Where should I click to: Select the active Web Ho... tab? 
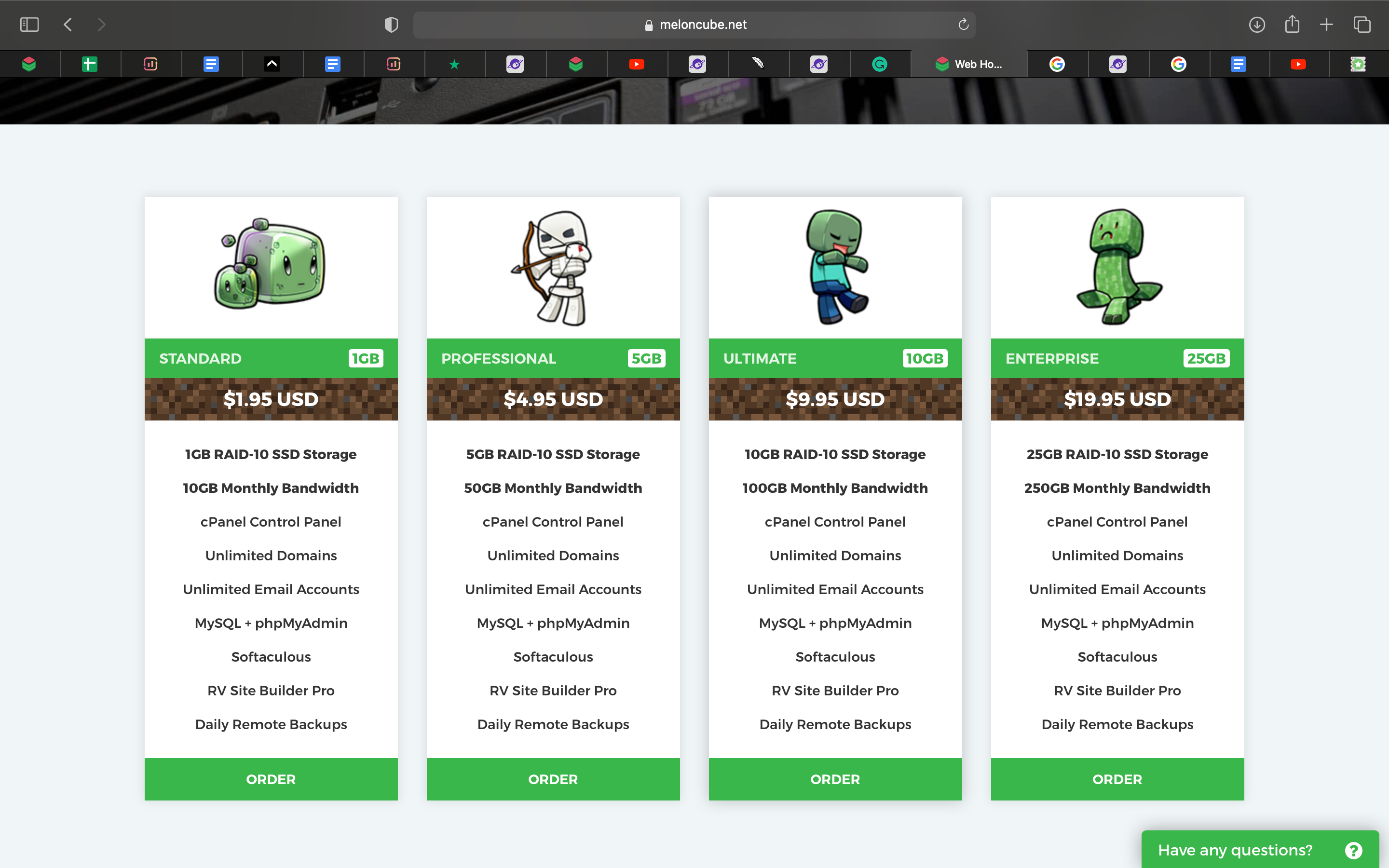pos(969,64)
